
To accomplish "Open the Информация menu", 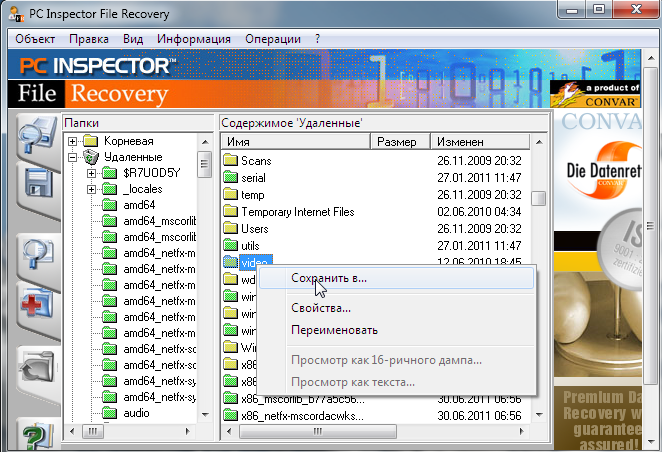I will (x=194, y=39).
